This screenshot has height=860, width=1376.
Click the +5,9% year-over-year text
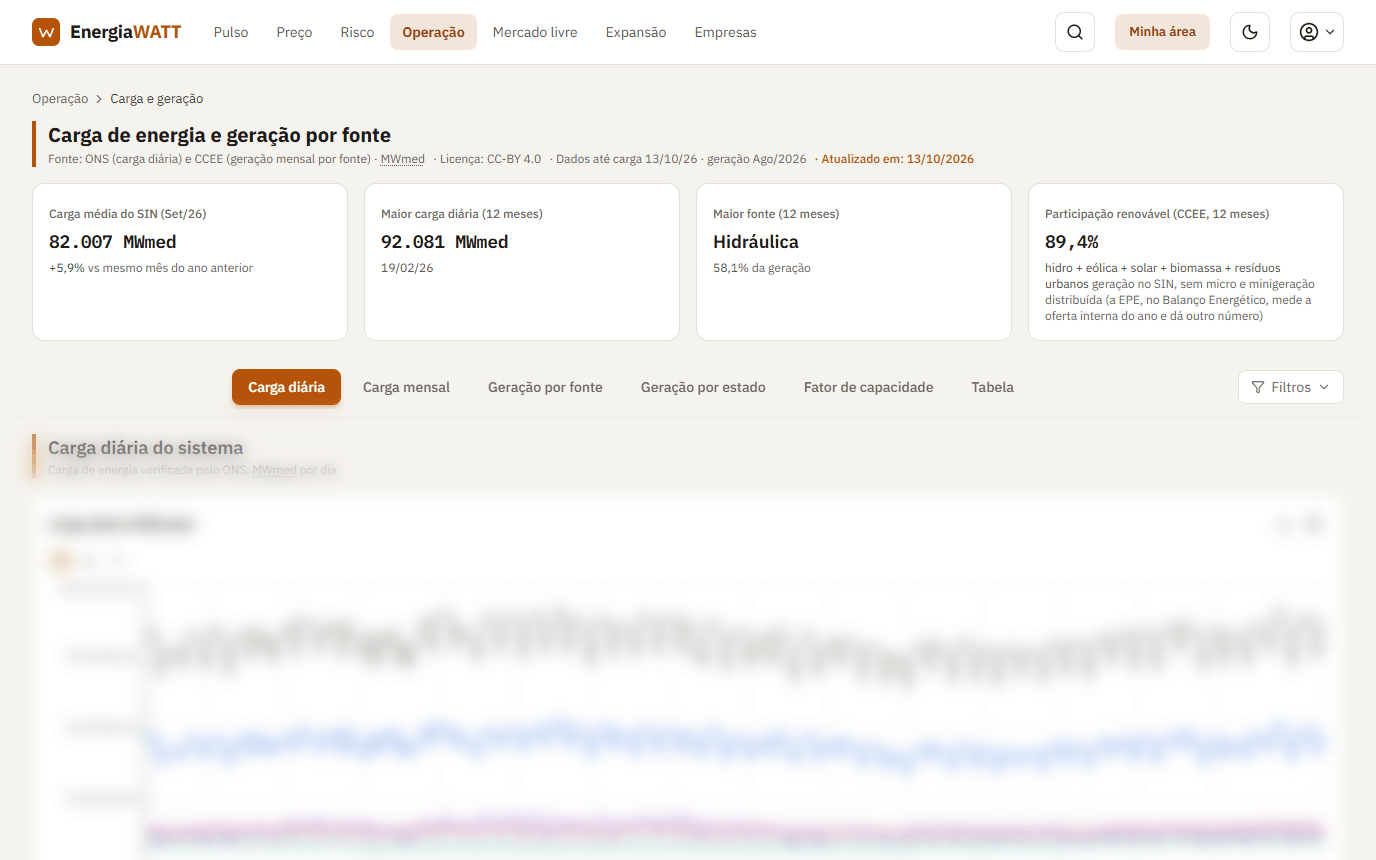(x=151, y=268)
